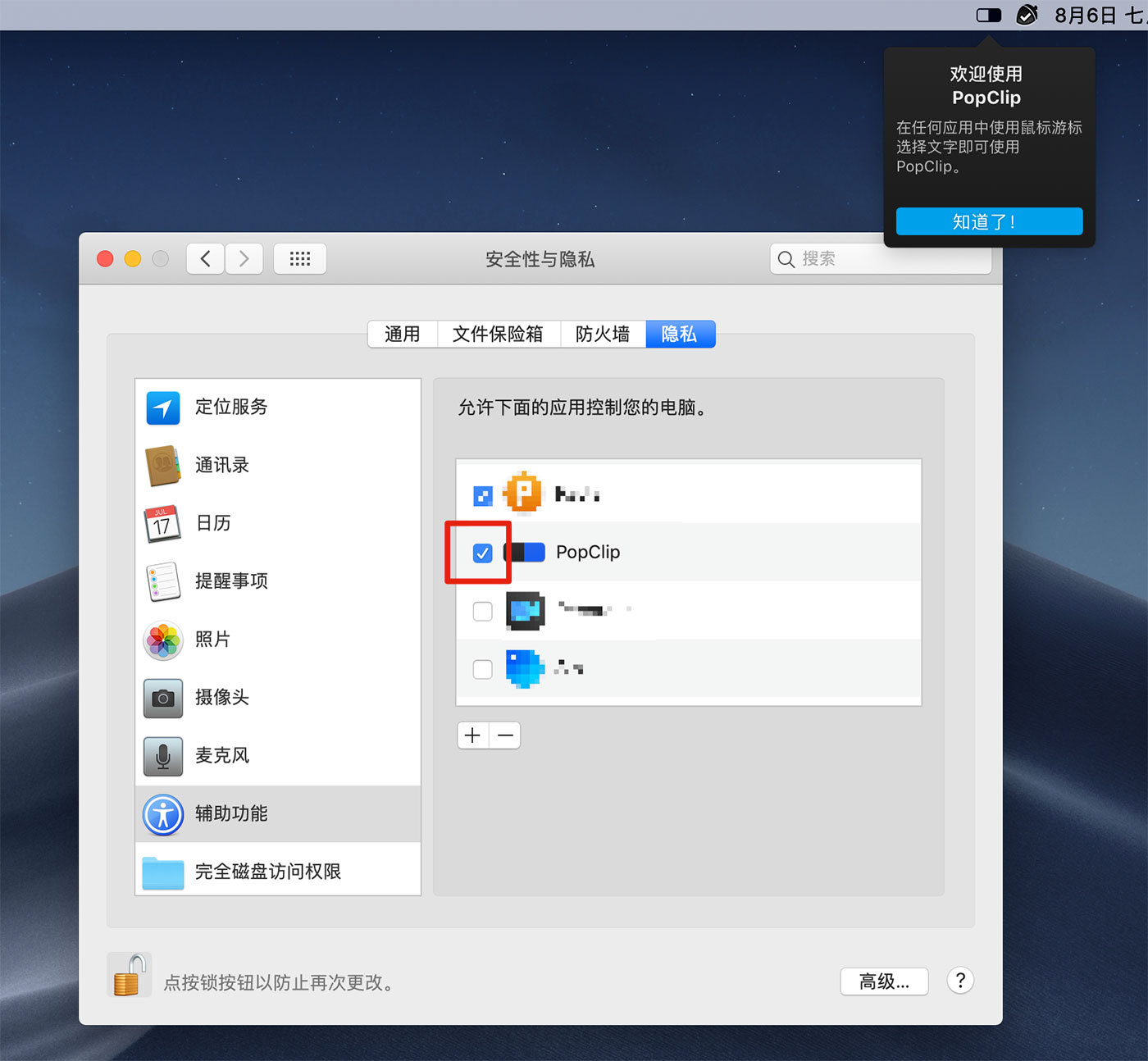
Task: Click the plus button to add app
Action: (x=472, y=735)
